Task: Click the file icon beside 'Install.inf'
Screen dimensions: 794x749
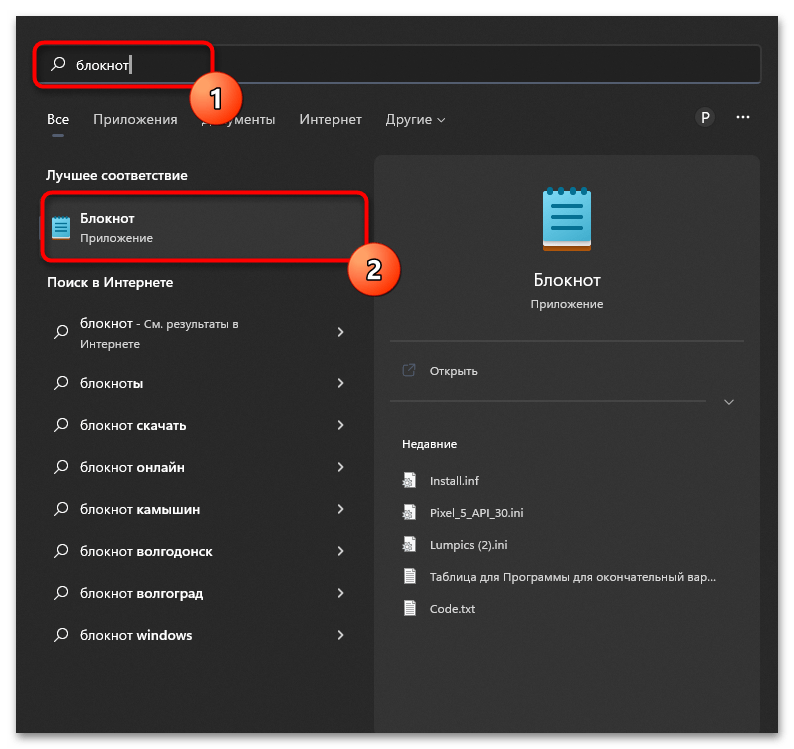Action: pos(409,481)
